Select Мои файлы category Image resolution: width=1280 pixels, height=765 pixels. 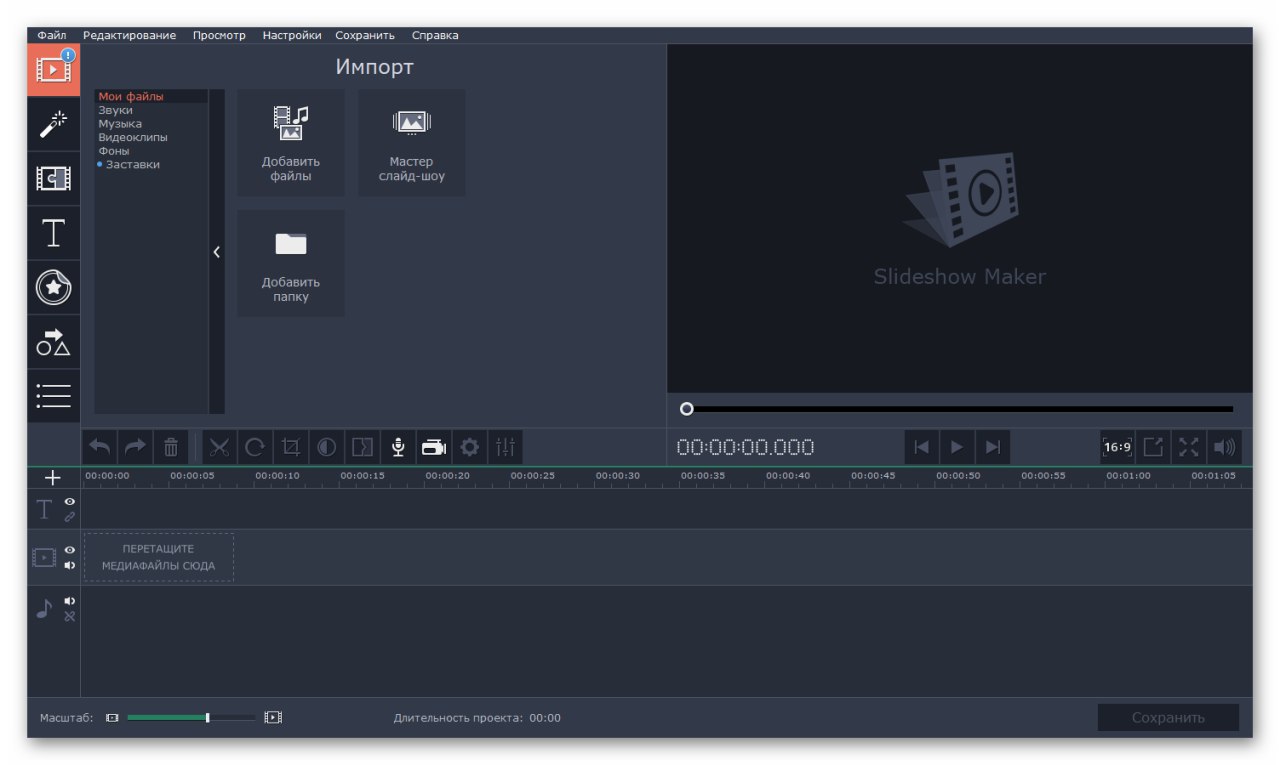(131, 96)
